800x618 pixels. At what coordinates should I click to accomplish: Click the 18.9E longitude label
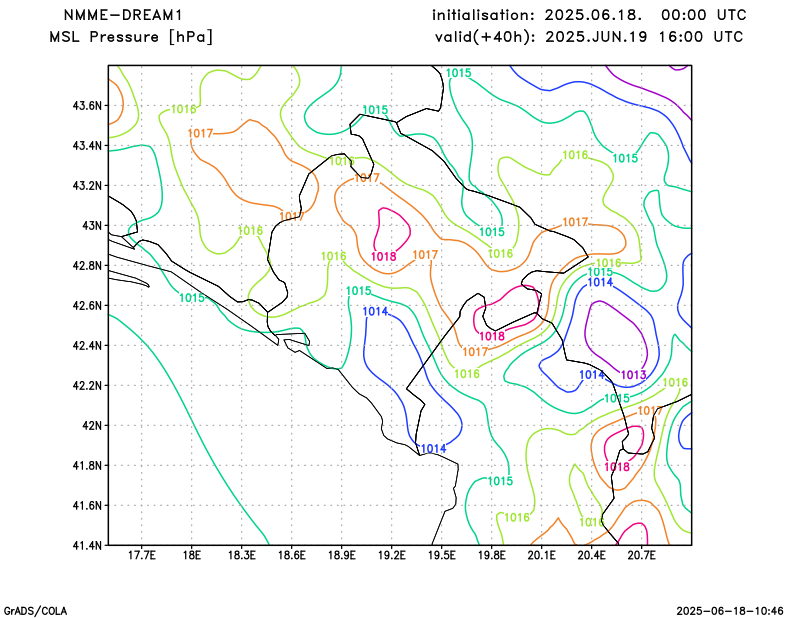(x=342, y=556)
